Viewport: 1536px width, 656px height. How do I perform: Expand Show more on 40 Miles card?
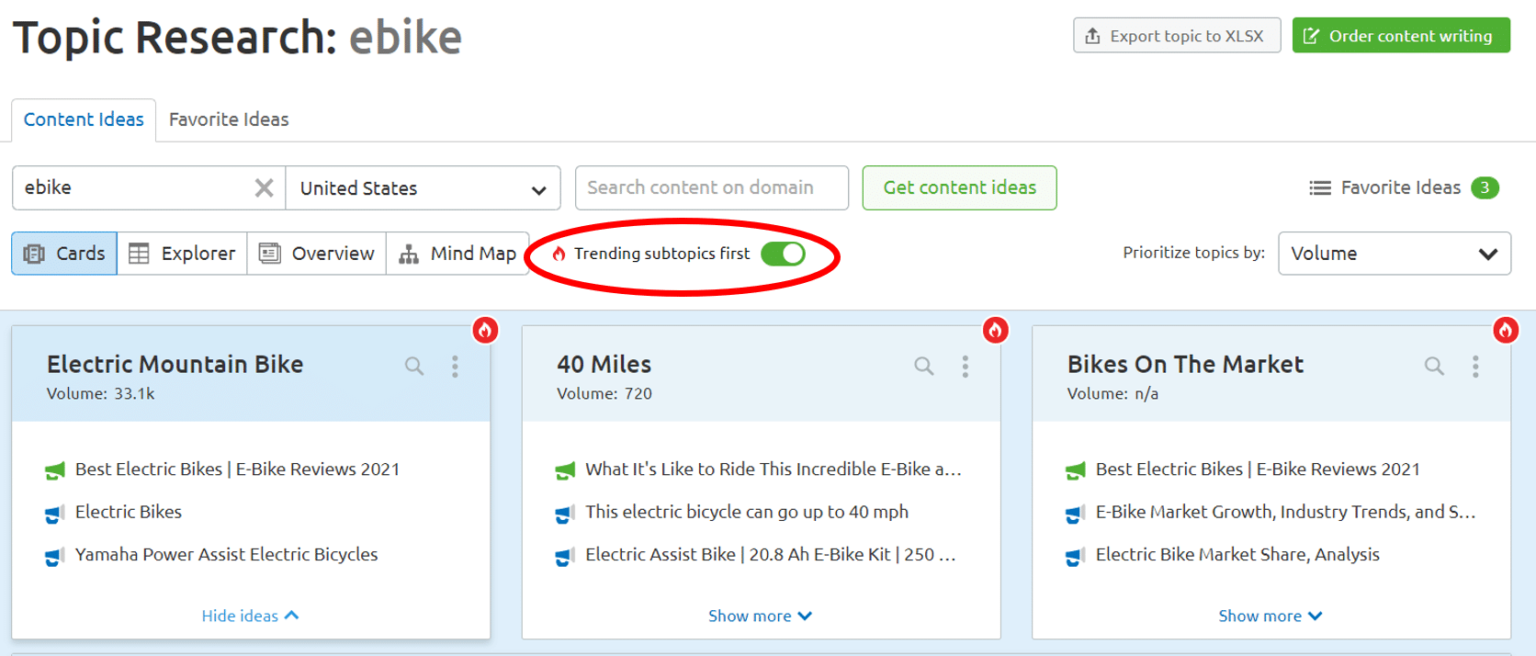(760, 616)
